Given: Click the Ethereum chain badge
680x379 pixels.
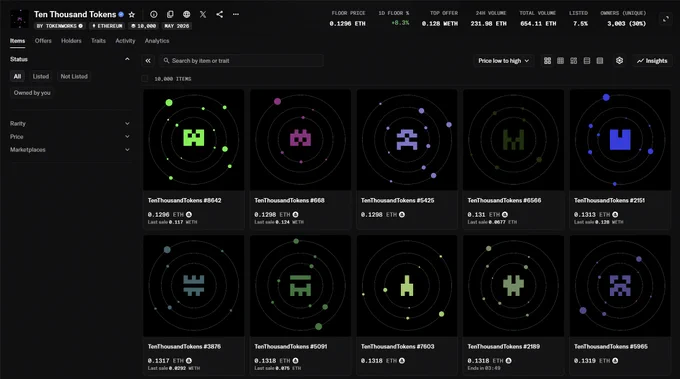Looking at the screenshot, I should click(107, 26).
